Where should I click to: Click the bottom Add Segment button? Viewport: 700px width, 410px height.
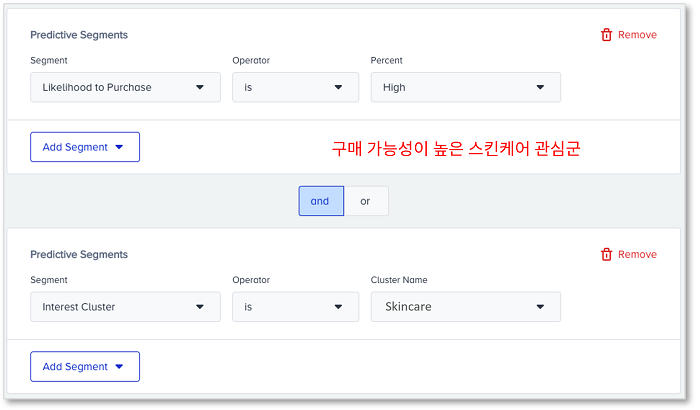[x=85, y=367]
